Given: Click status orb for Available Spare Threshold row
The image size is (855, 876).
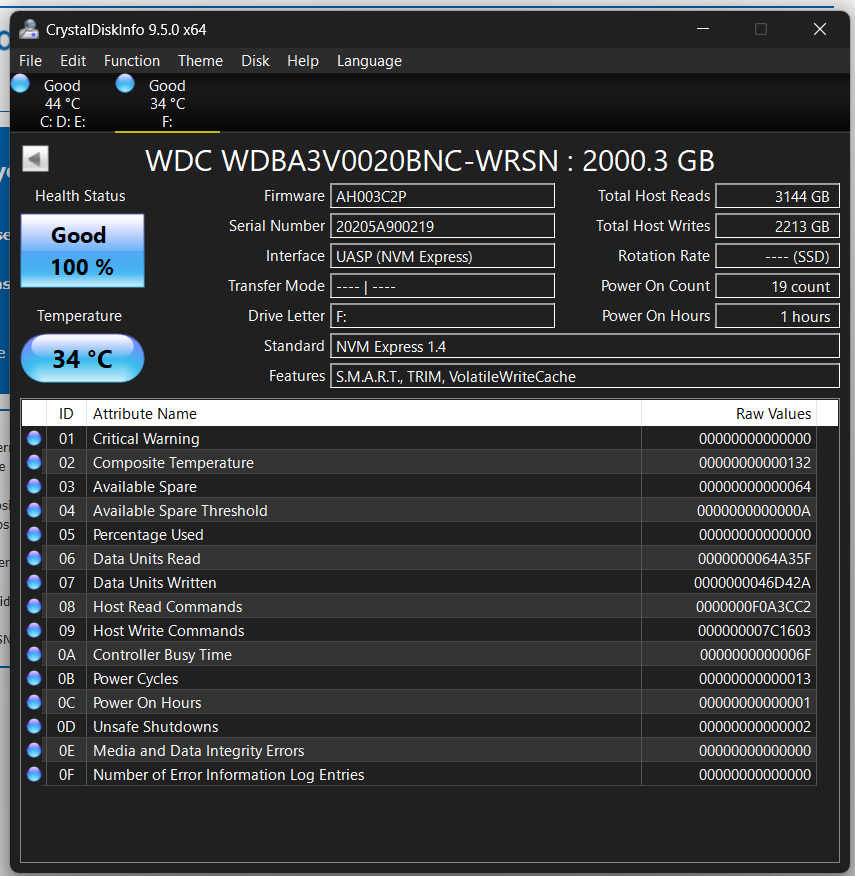Looking at the screenshot, I should coord(34,511).
